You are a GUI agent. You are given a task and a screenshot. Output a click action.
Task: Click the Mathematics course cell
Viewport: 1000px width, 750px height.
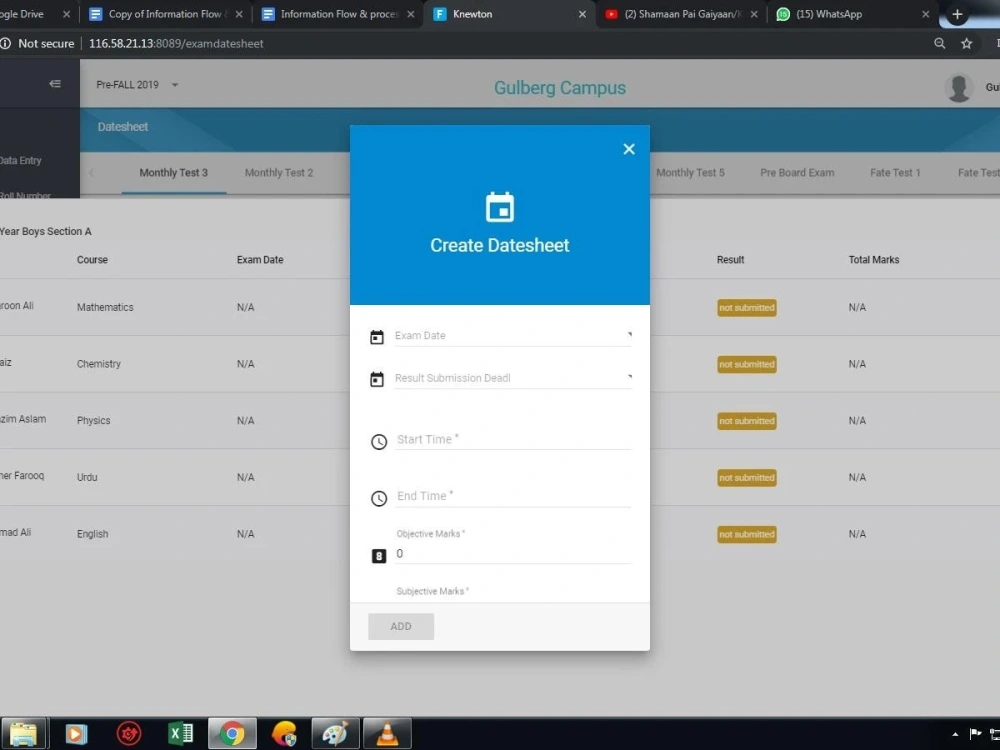tap(105, 307)
